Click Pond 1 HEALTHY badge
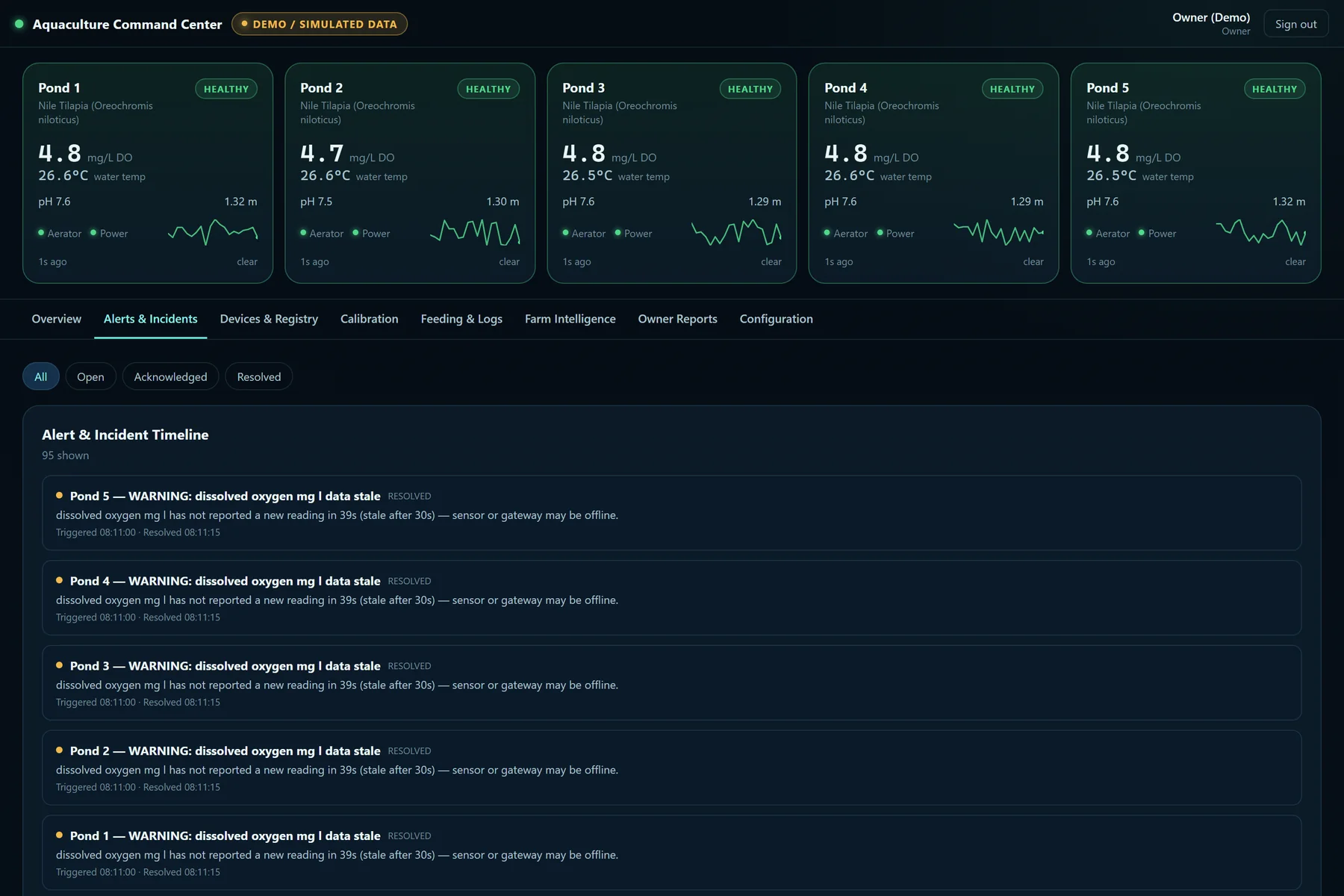The image size is (1344, 896). point(226,89)
